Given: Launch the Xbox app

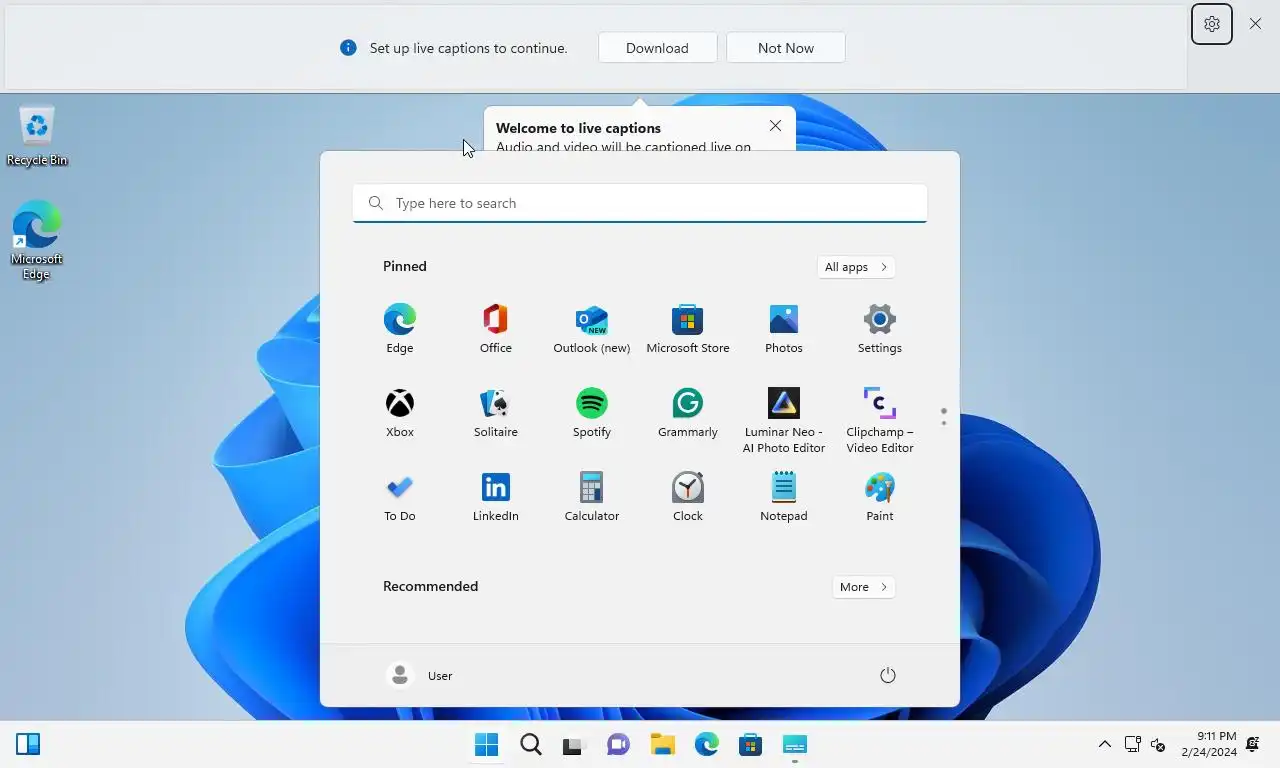Looking at the screenshot, I should 399,413.
